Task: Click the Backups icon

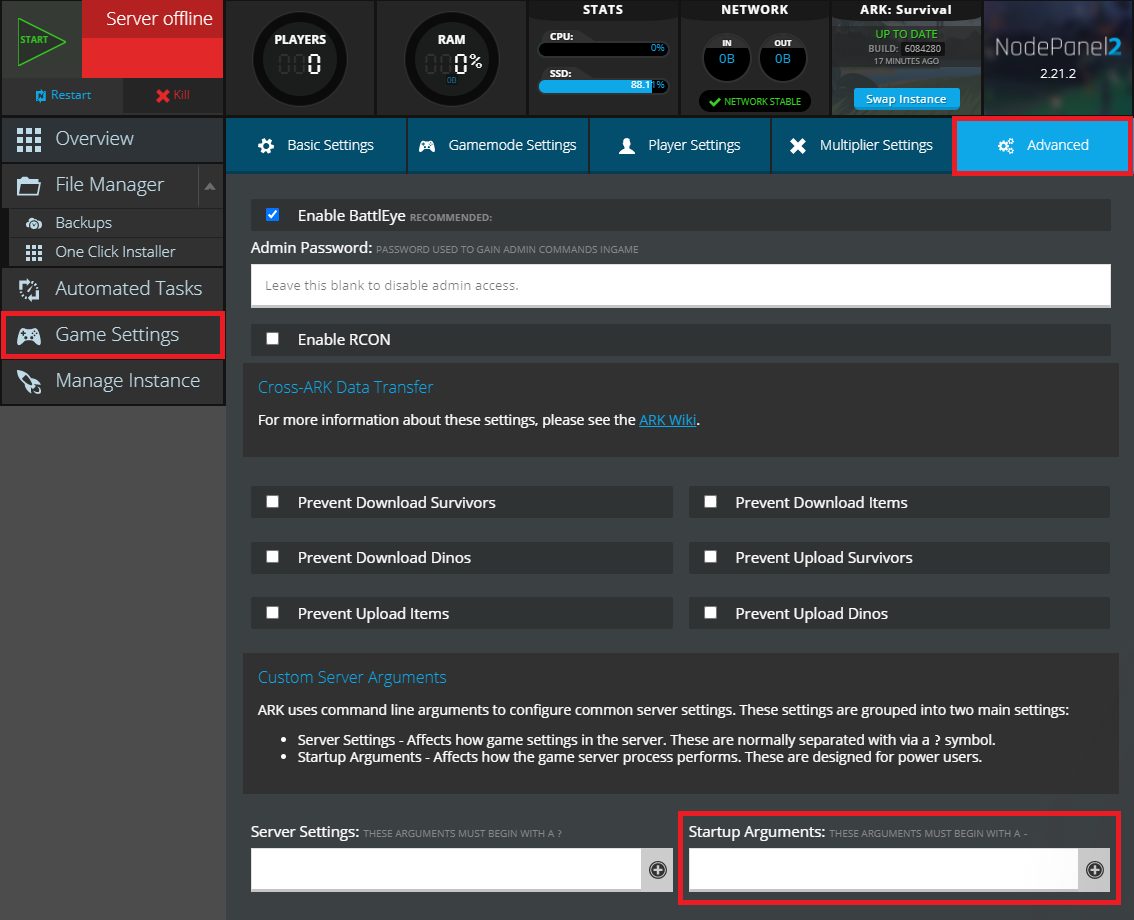Action: coord(33,223)
